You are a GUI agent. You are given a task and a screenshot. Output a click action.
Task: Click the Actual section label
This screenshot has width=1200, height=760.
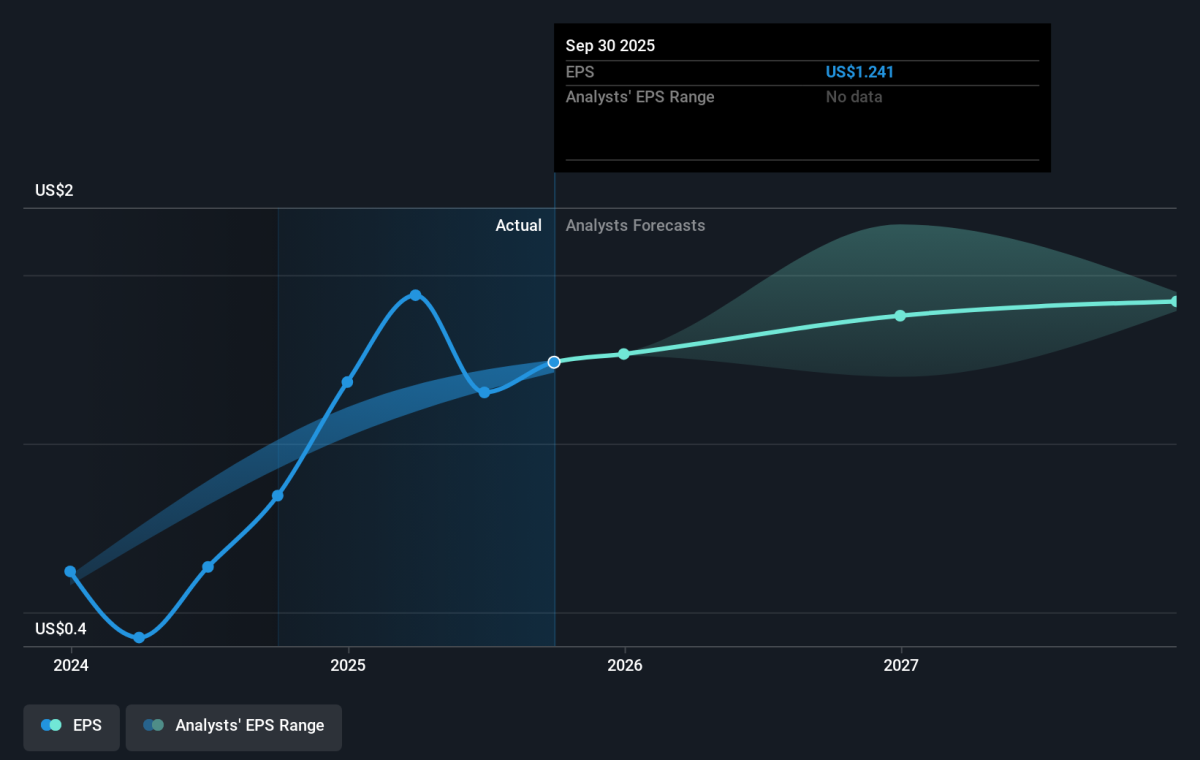click(518, 226)
